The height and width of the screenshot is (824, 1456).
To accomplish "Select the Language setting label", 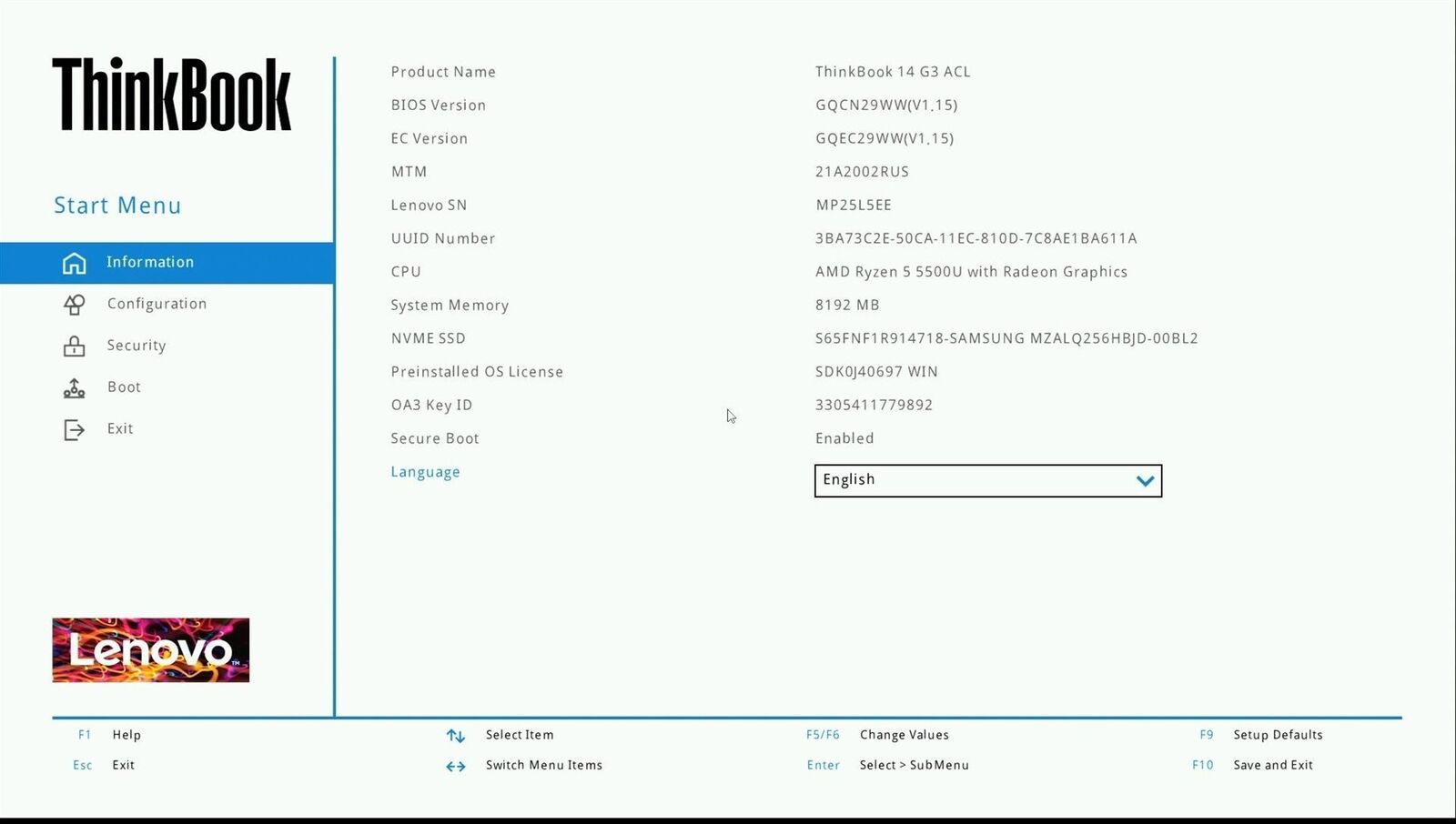I will (425, 472).
